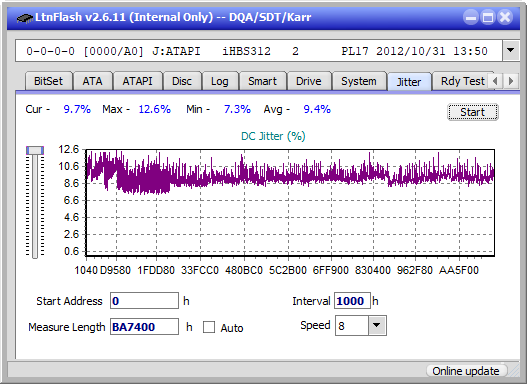
Task: Expand the Speed dropdown
Action: pos(377,325)
